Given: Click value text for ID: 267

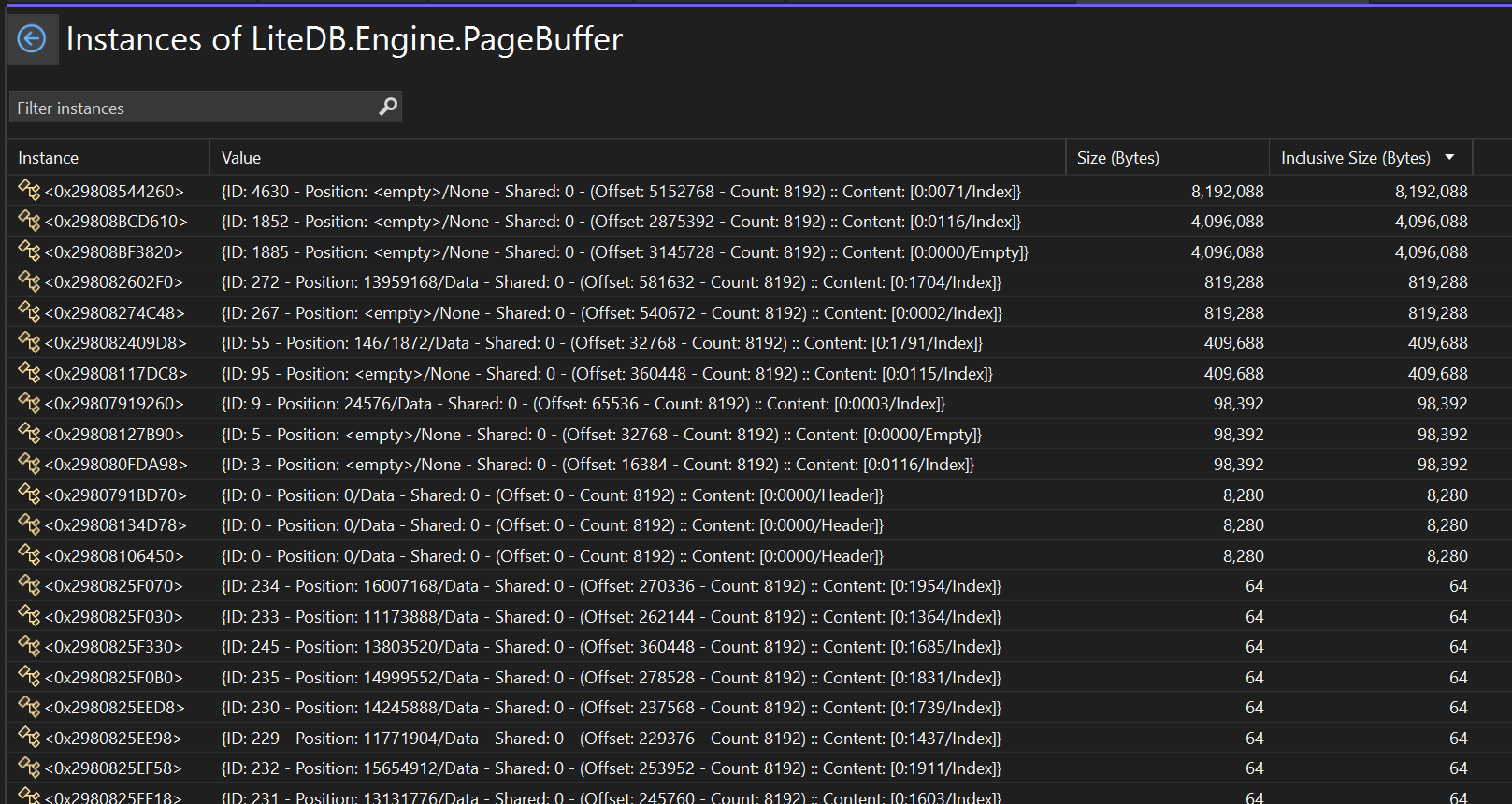Looking at the screenshot, I should [x=612, y=313].
